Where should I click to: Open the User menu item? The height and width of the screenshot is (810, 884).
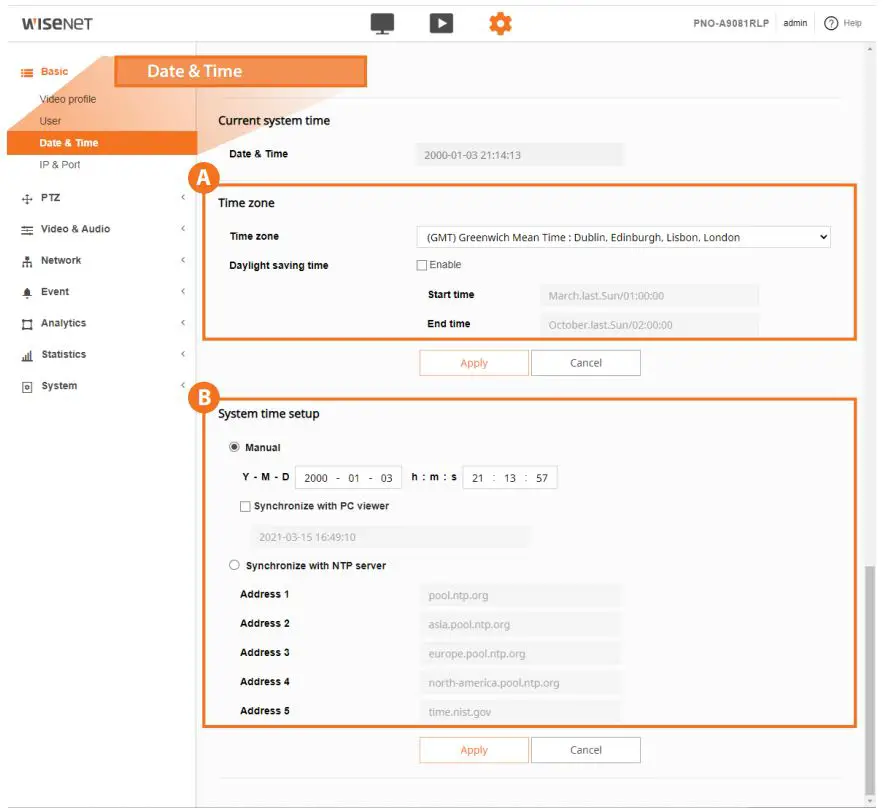(50, 121)
